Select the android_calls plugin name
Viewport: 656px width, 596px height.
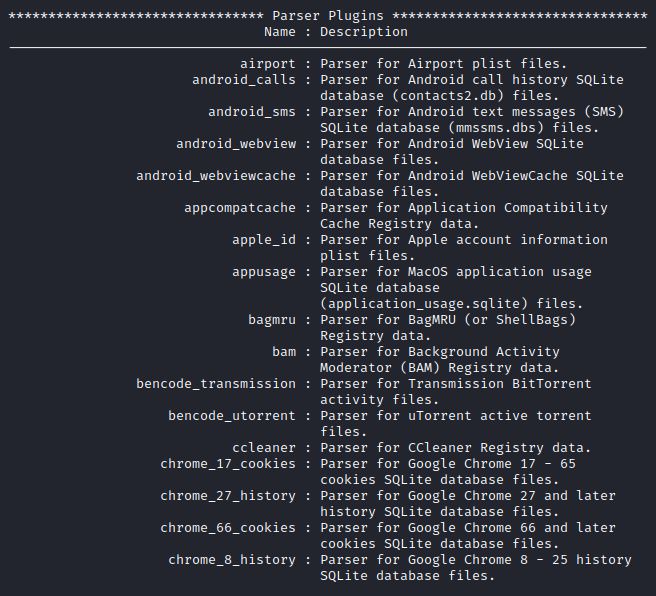(x=244, y=80)
